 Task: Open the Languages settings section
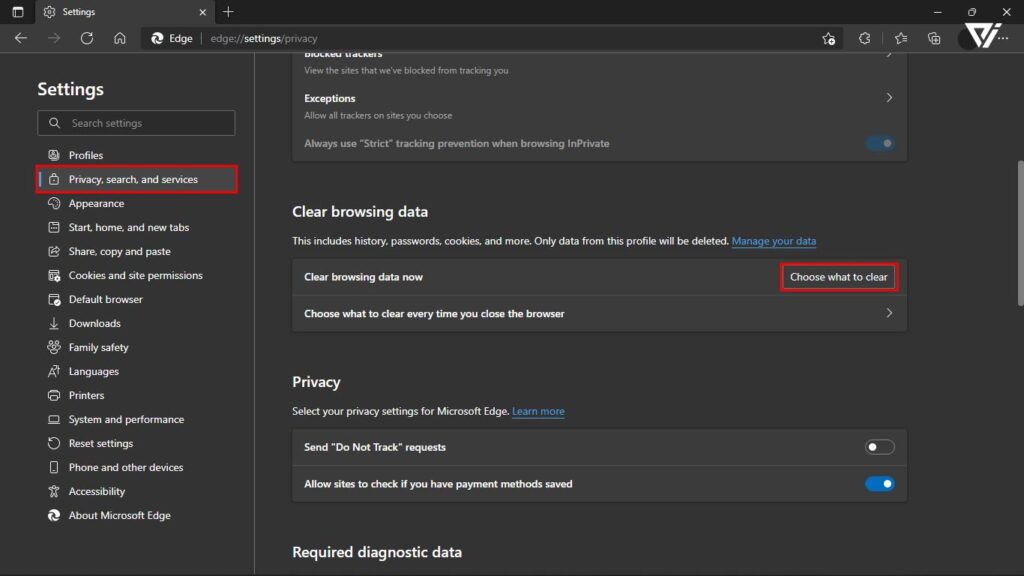(x=93, y=372)
